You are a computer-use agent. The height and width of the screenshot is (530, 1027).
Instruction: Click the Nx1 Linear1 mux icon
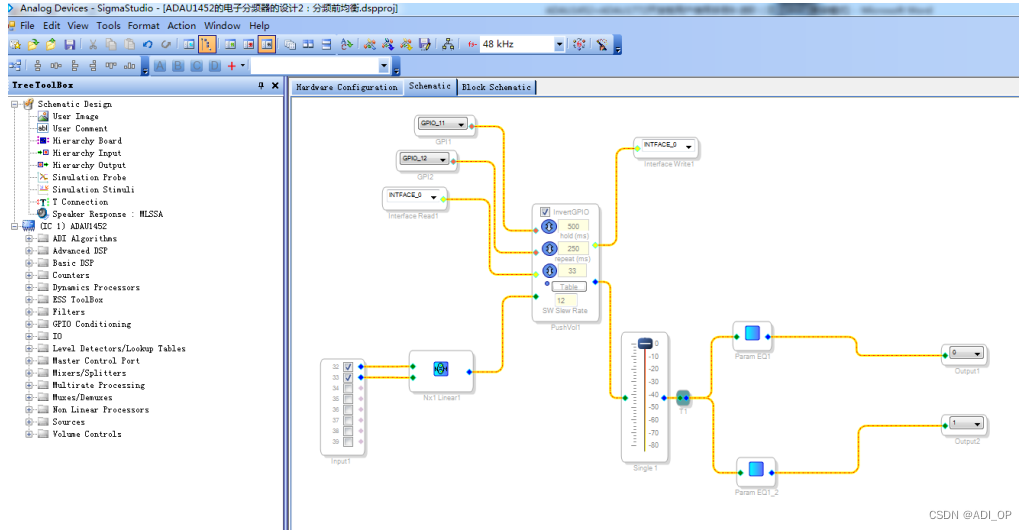click(441, 369)
